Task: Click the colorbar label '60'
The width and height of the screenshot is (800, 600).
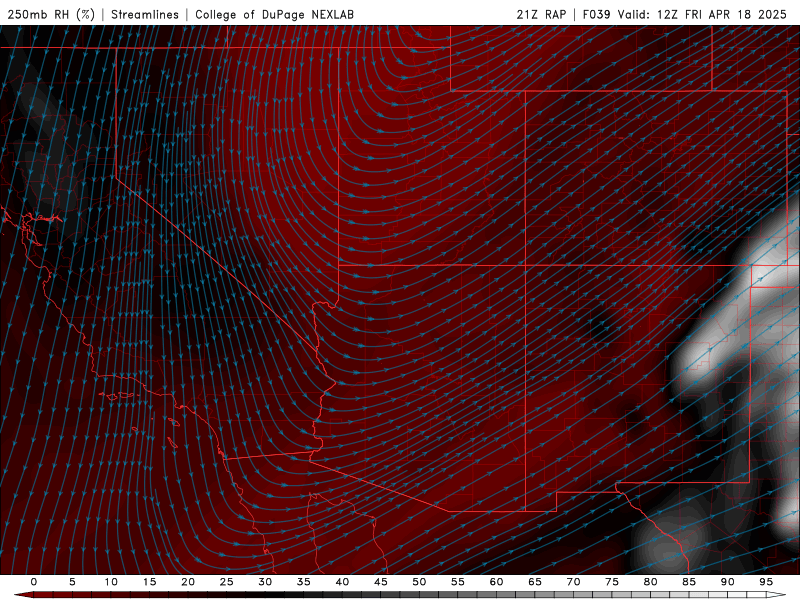Action: [x=496, y=582]
